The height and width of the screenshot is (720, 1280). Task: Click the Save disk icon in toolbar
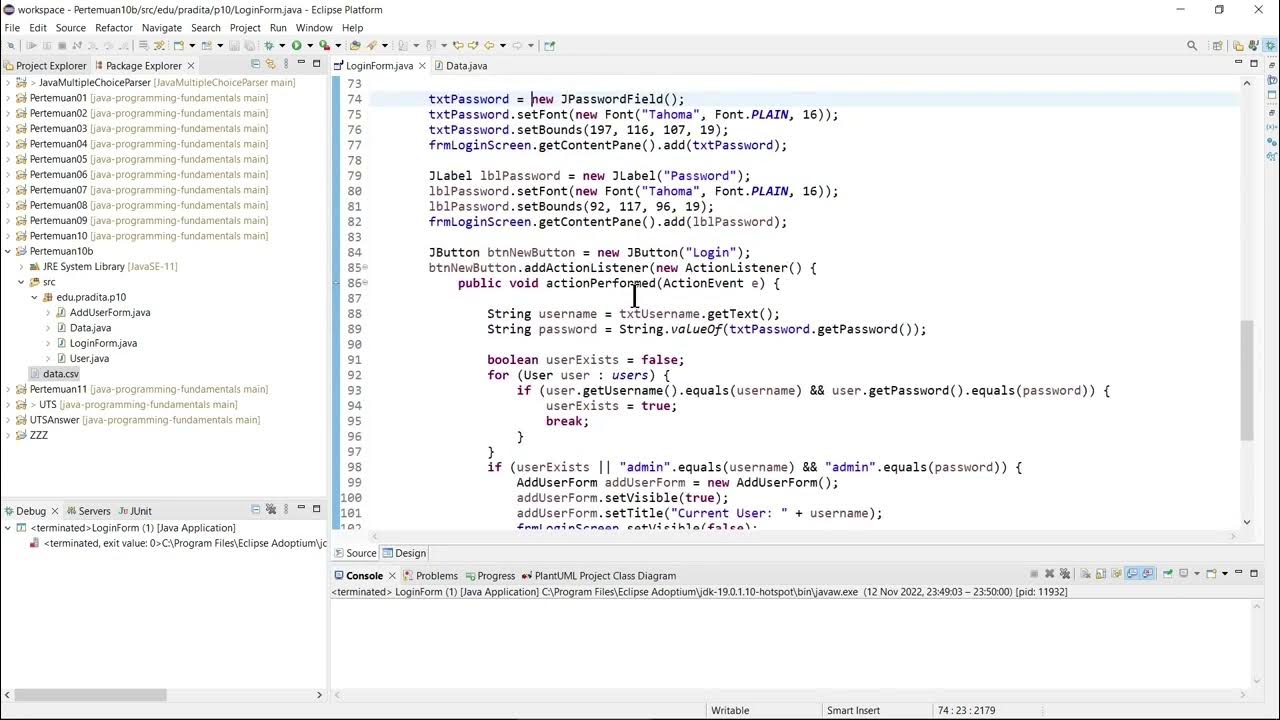(234, 45)
